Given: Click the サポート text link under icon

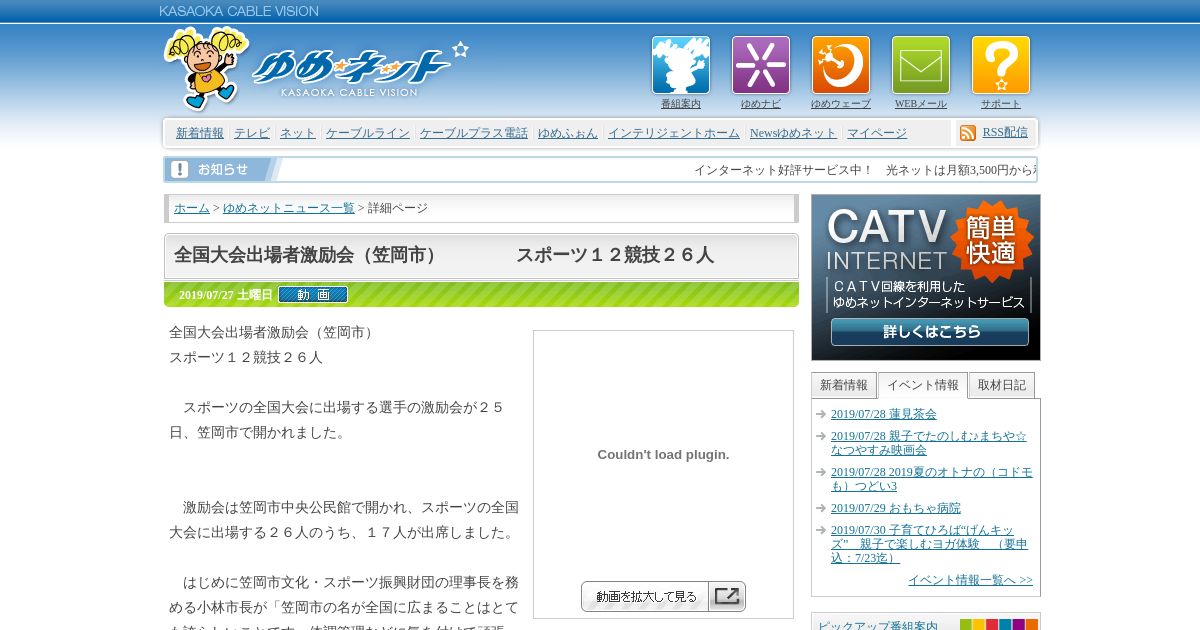Looking at the screenshot, I should tap(1001, 104).
